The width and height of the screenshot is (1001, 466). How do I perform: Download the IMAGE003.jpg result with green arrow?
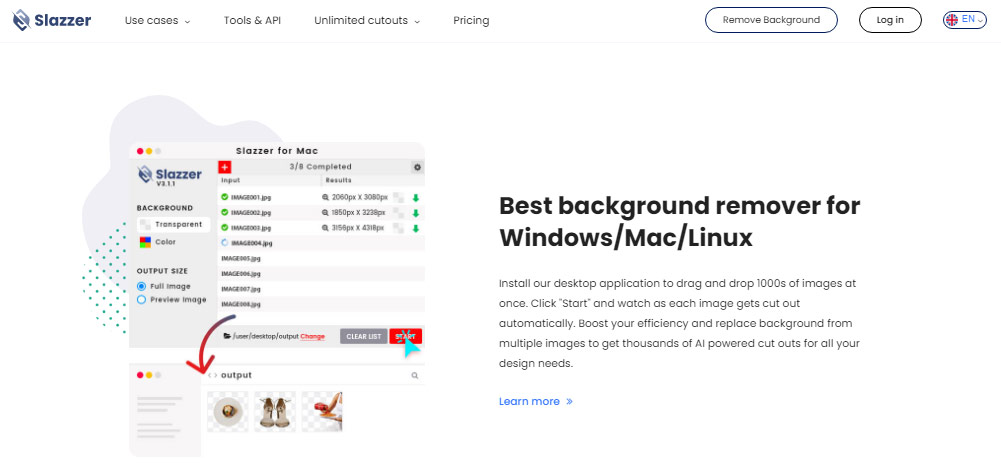tap(416, 228)
